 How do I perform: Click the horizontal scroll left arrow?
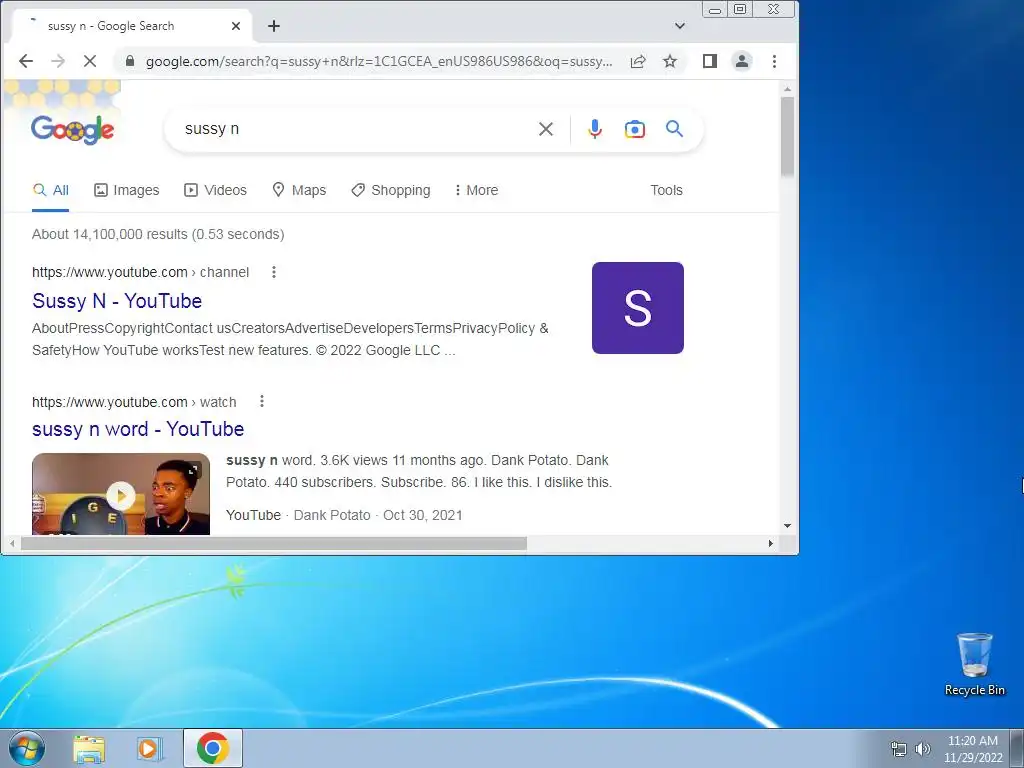pyautogui.click(x=12, y=543)
